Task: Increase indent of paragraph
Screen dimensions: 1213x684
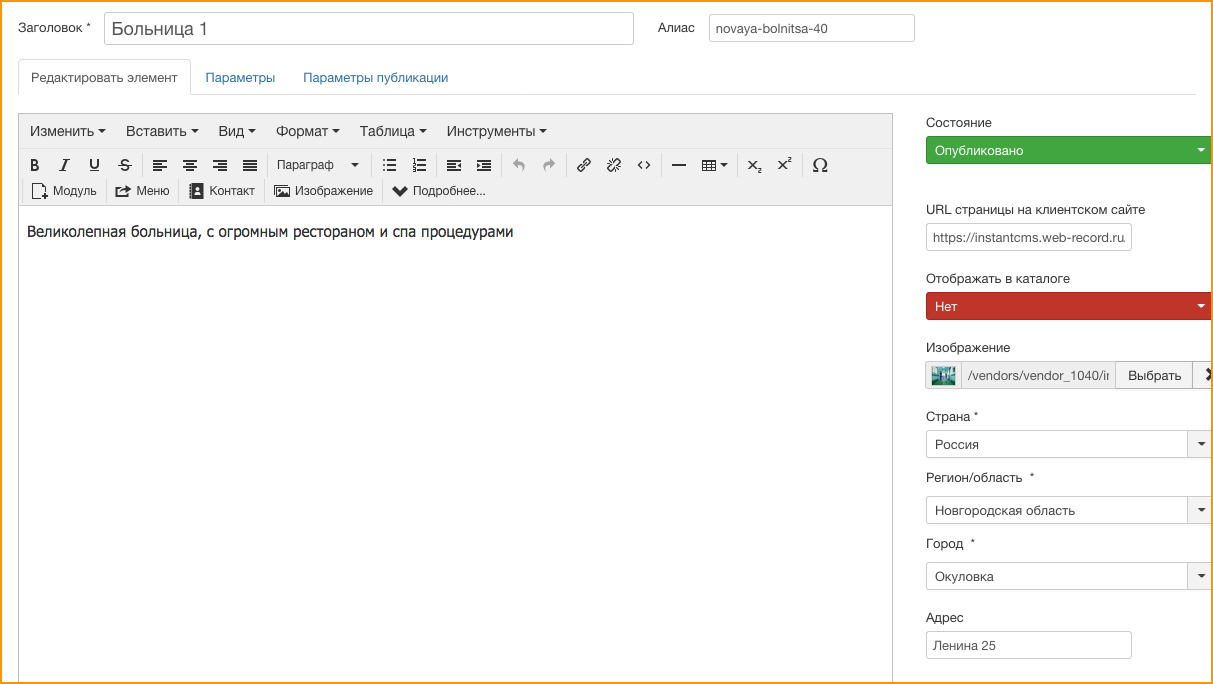Action: 484,165
